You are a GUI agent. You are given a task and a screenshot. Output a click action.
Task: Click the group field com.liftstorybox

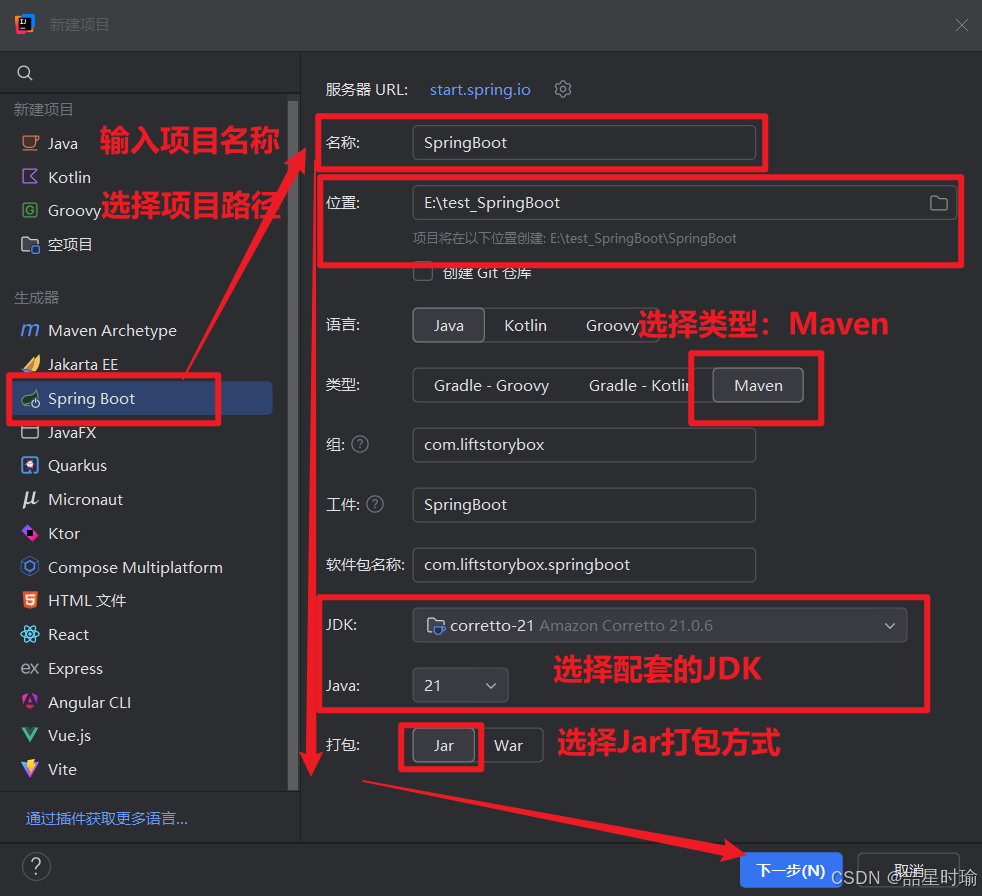[584, 445]
